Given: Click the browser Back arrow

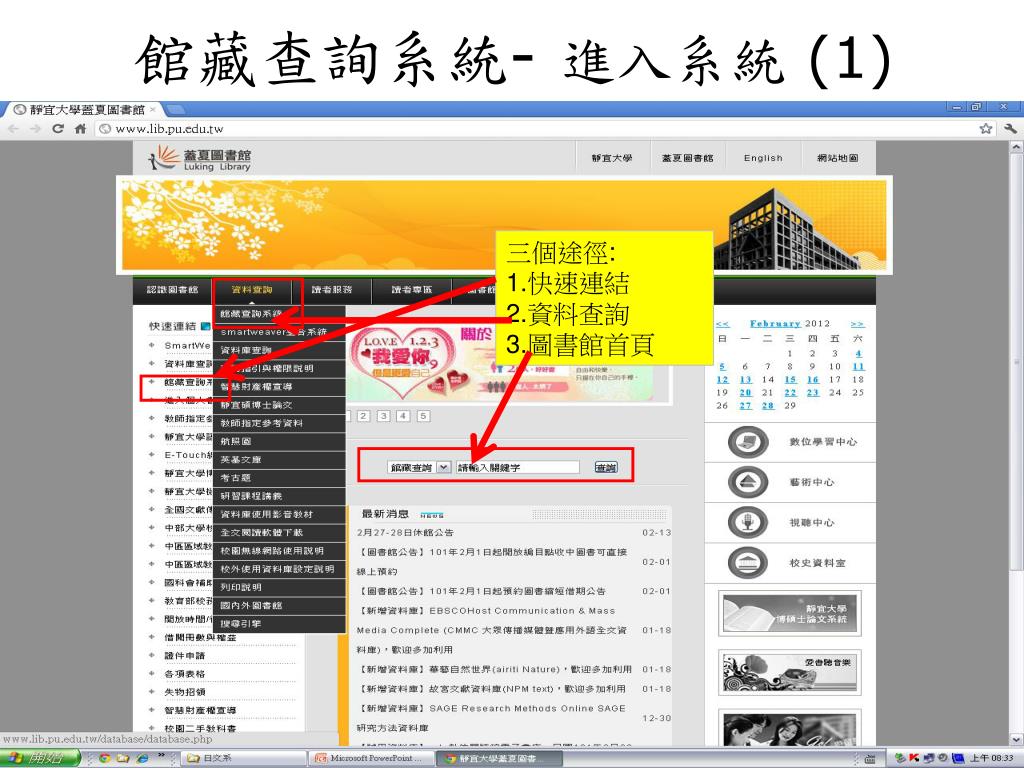Looking at the screenshot, I should coord(12,129).
